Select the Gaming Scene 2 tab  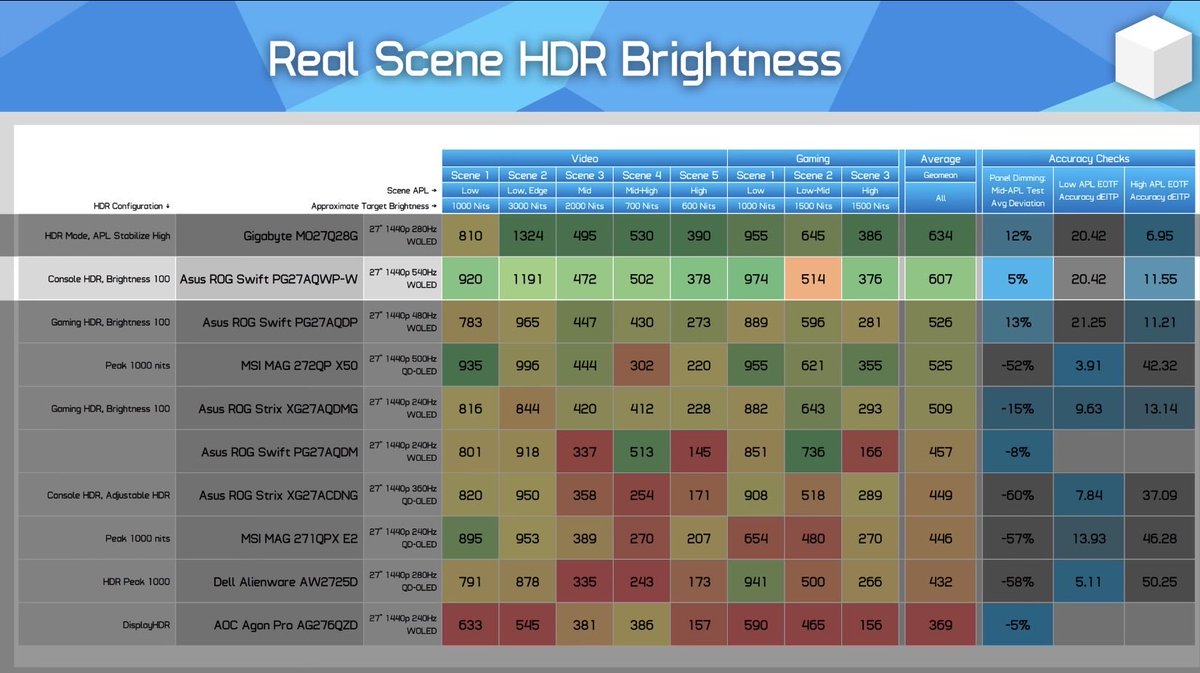point(812,177)
